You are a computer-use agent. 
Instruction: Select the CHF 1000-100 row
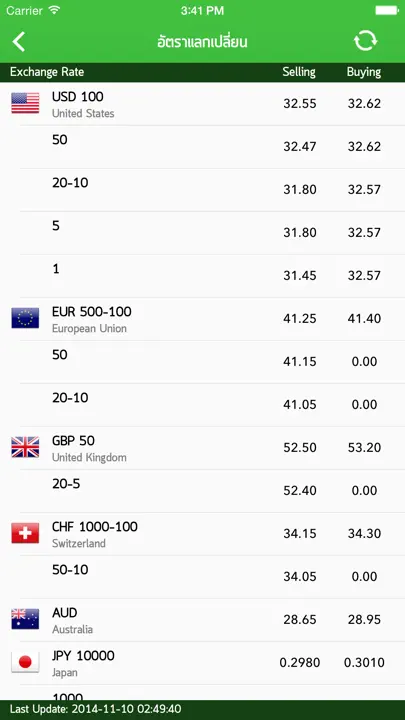coord(202,534)
